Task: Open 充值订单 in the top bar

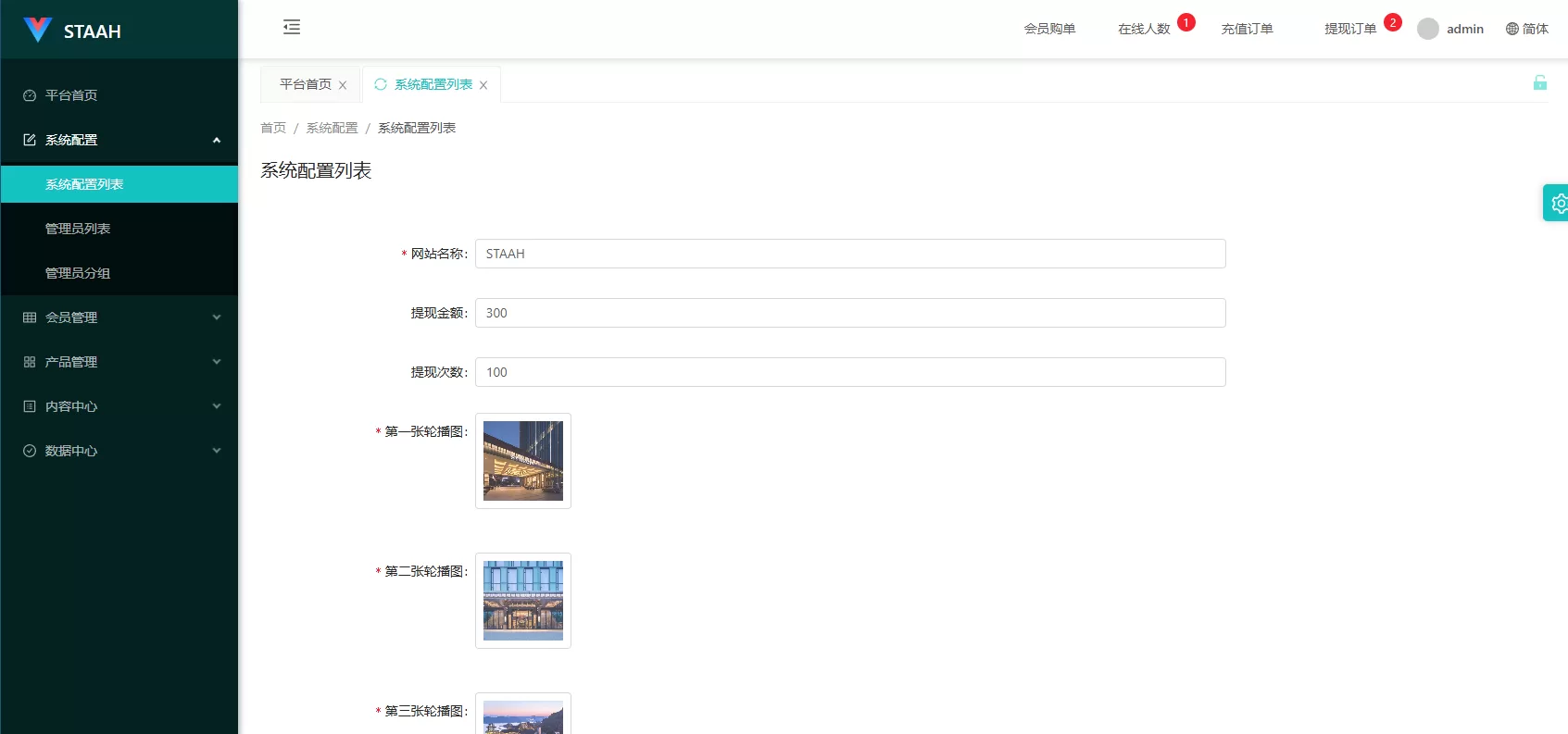Action: (1247, 29)
